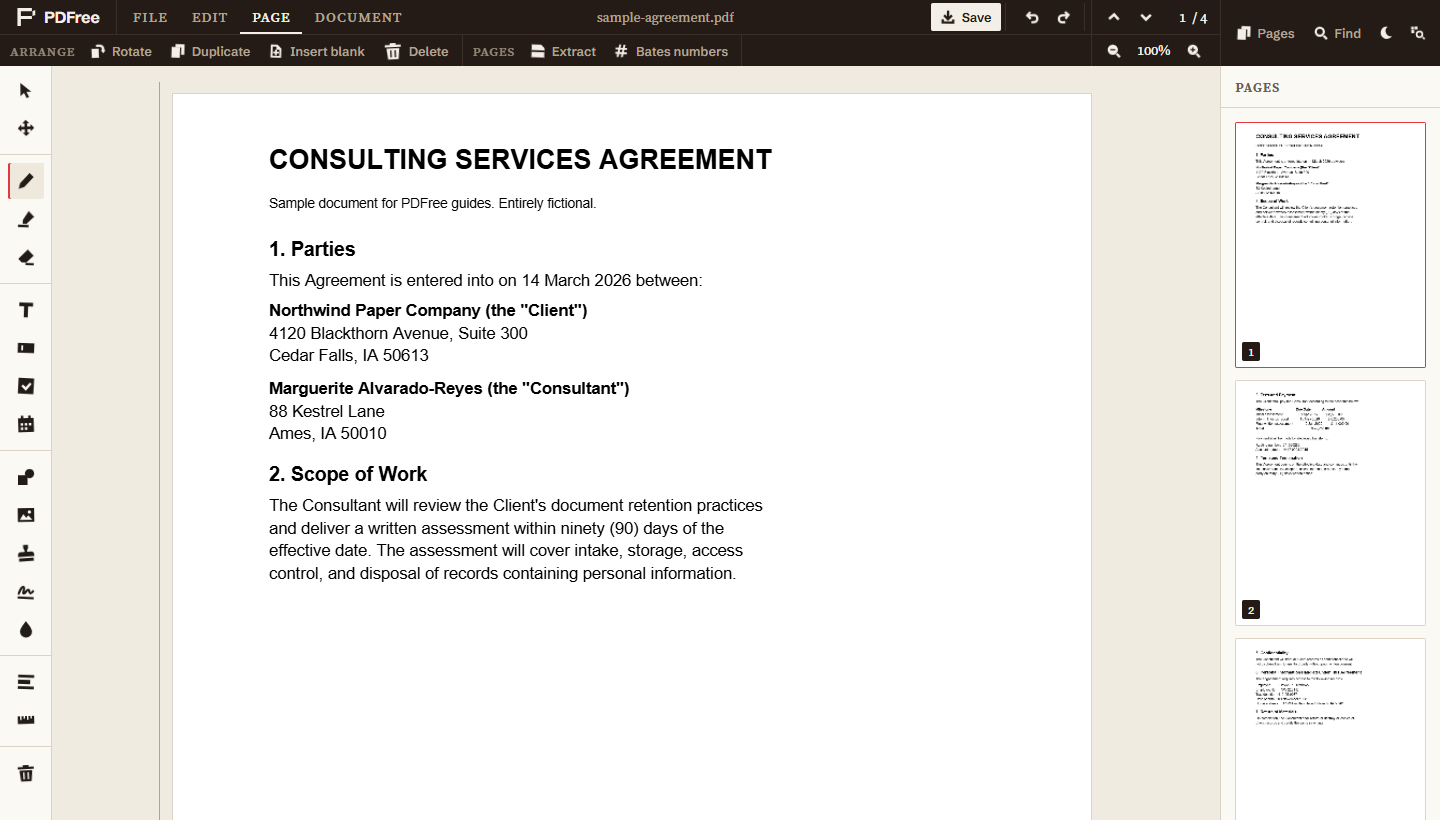Zoom out of the document
Viewport: 1440px width, 820px height.
1114,51
